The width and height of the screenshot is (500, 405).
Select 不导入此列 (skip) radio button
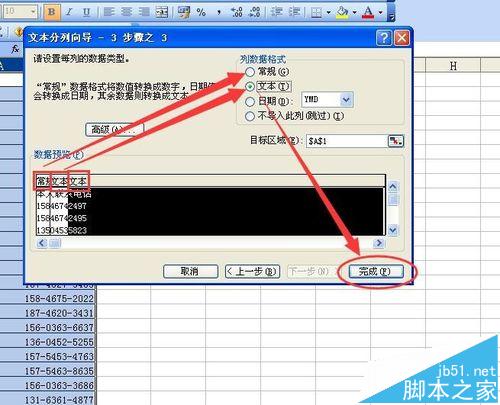click(x=250, y=116)
